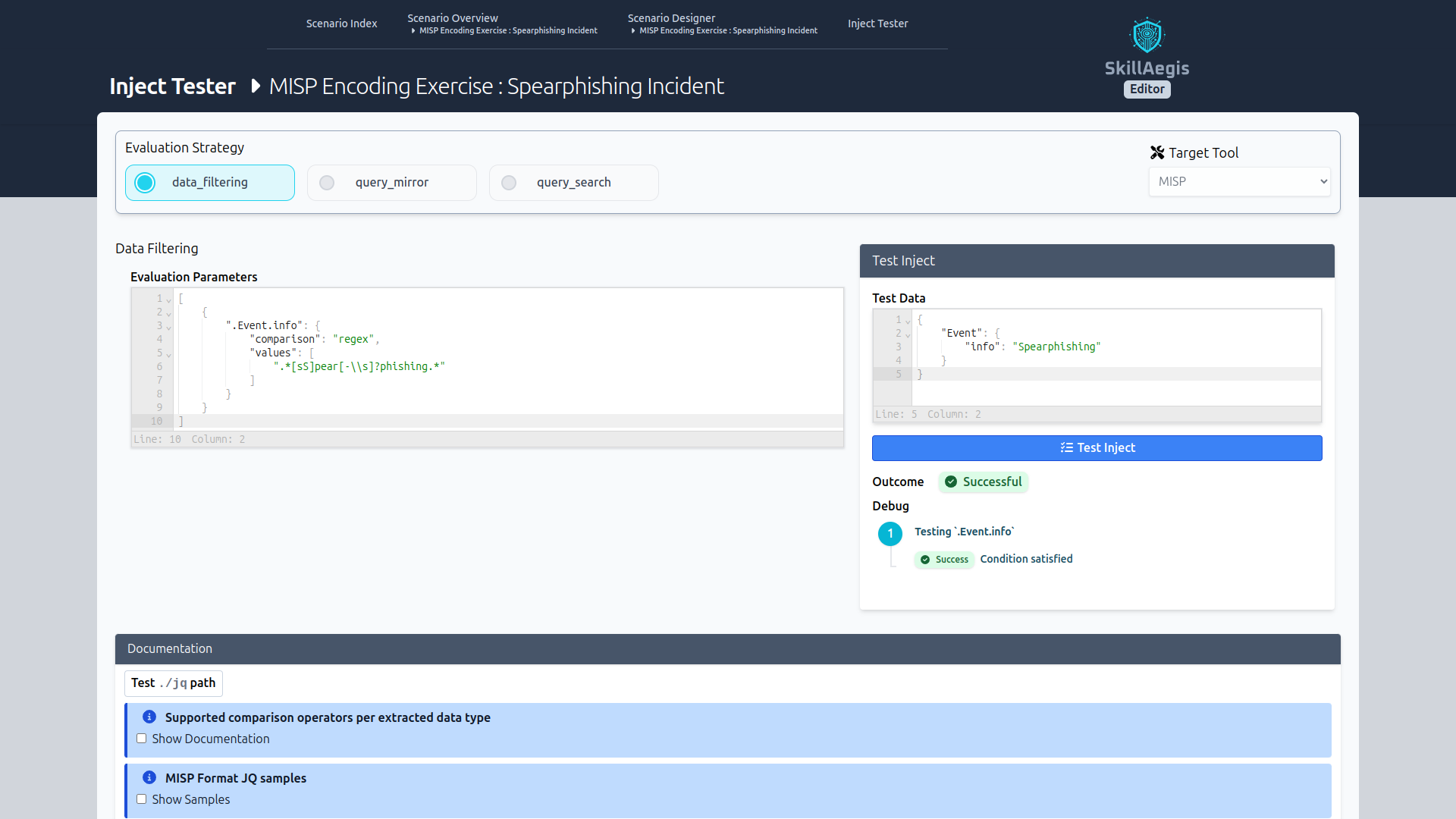
Task: Select the query_search radio button
Action: [x=508, y=182]
